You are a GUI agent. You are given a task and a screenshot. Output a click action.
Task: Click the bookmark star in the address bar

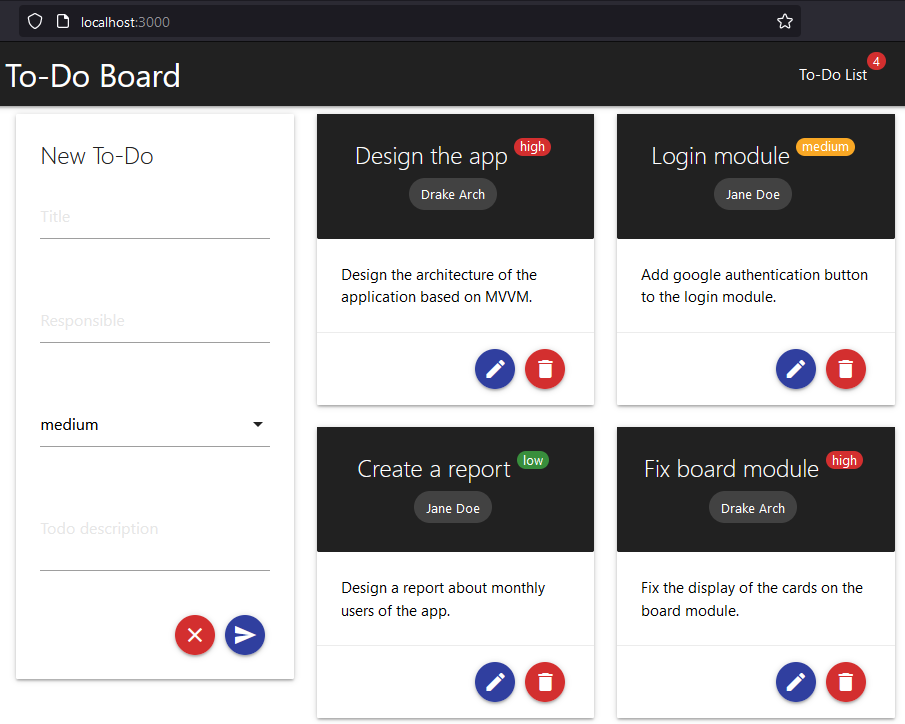(x=785, y=20)
